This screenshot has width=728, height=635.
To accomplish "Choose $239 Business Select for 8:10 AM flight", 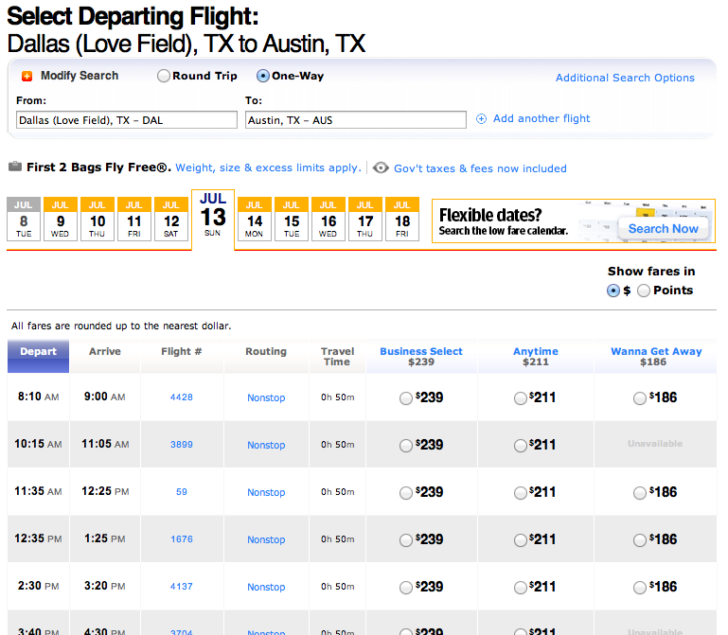I will [406, 398].
